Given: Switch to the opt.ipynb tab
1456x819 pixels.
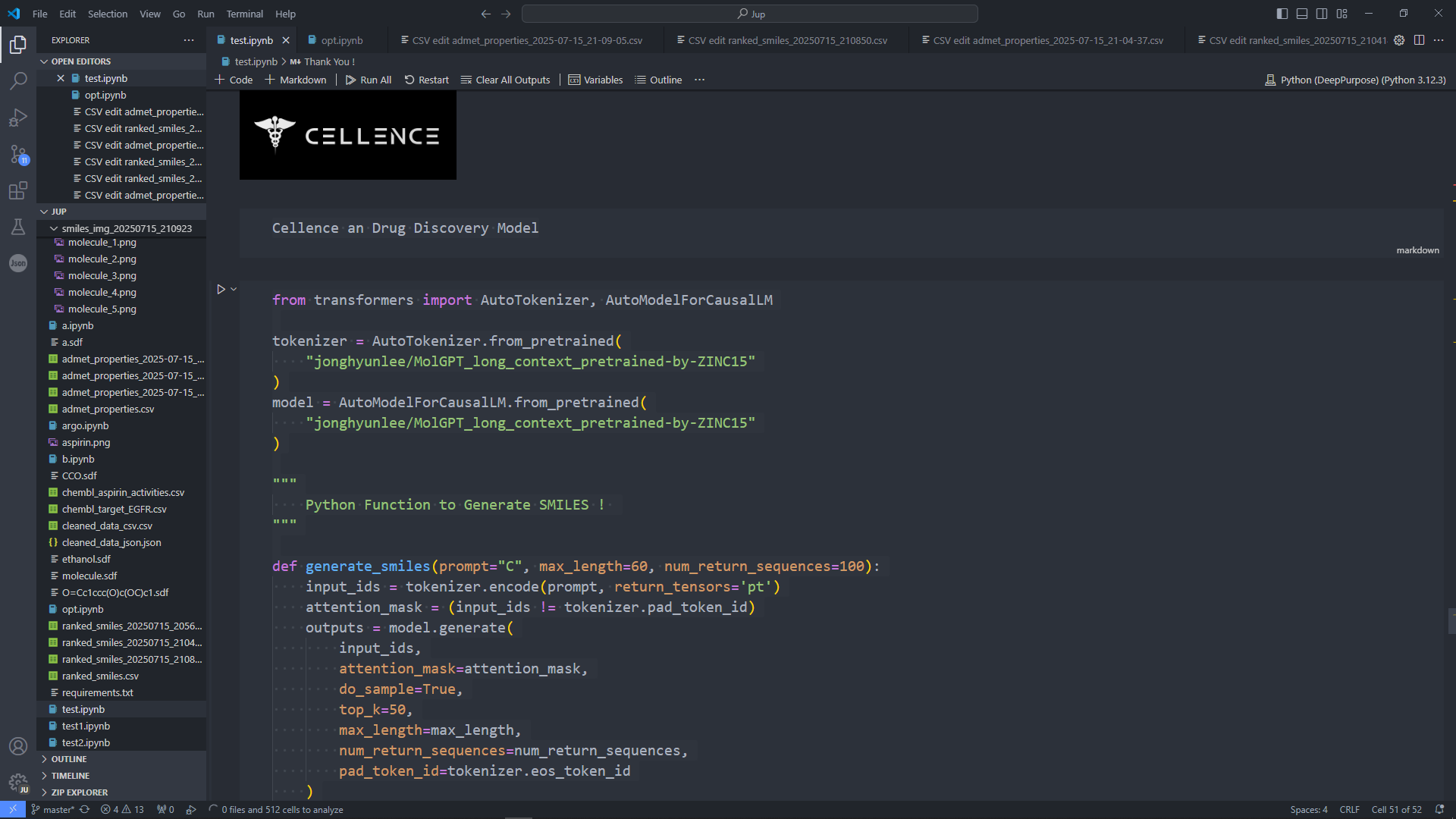Looking at the screenshot, I should pyautogui.click(x=341, y=40).
